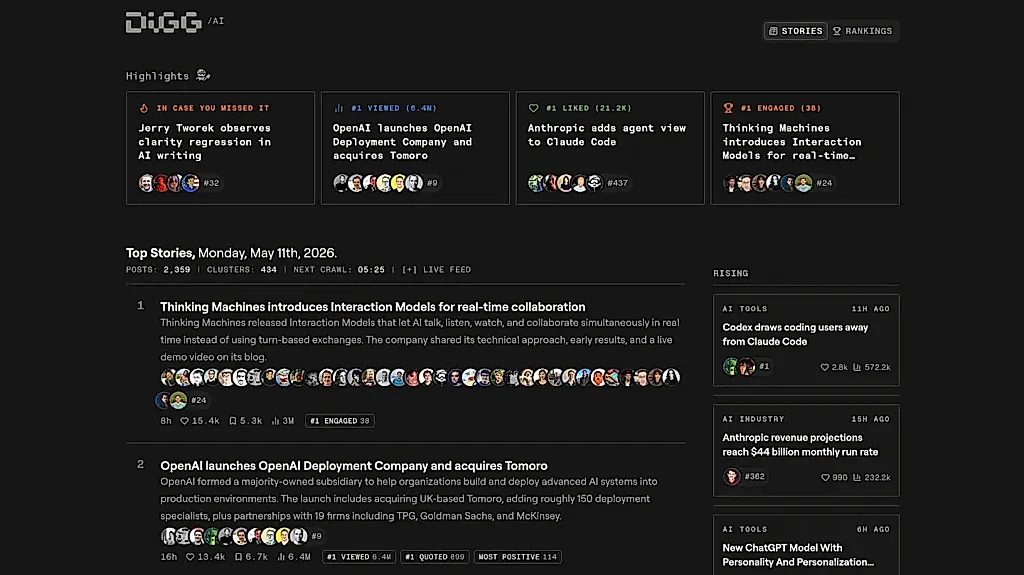Click the Posts: 2,359 stat
Image resolution: width=1024 pixels, height=575 pixels.
pyautogui.click(x=158, y=269)
